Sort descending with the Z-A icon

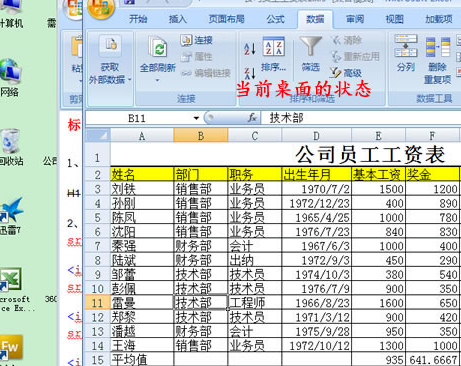pos(250,73)
